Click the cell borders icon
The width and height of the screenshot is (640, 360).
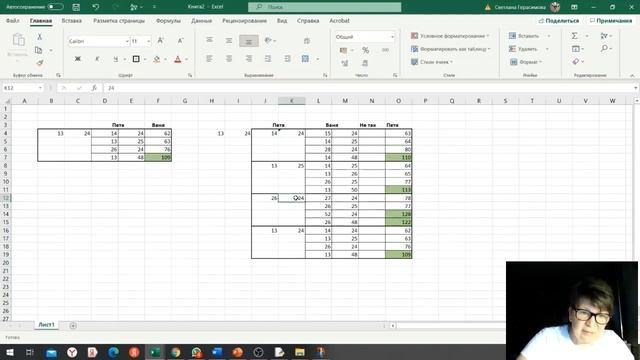click(x=136, y=59)
